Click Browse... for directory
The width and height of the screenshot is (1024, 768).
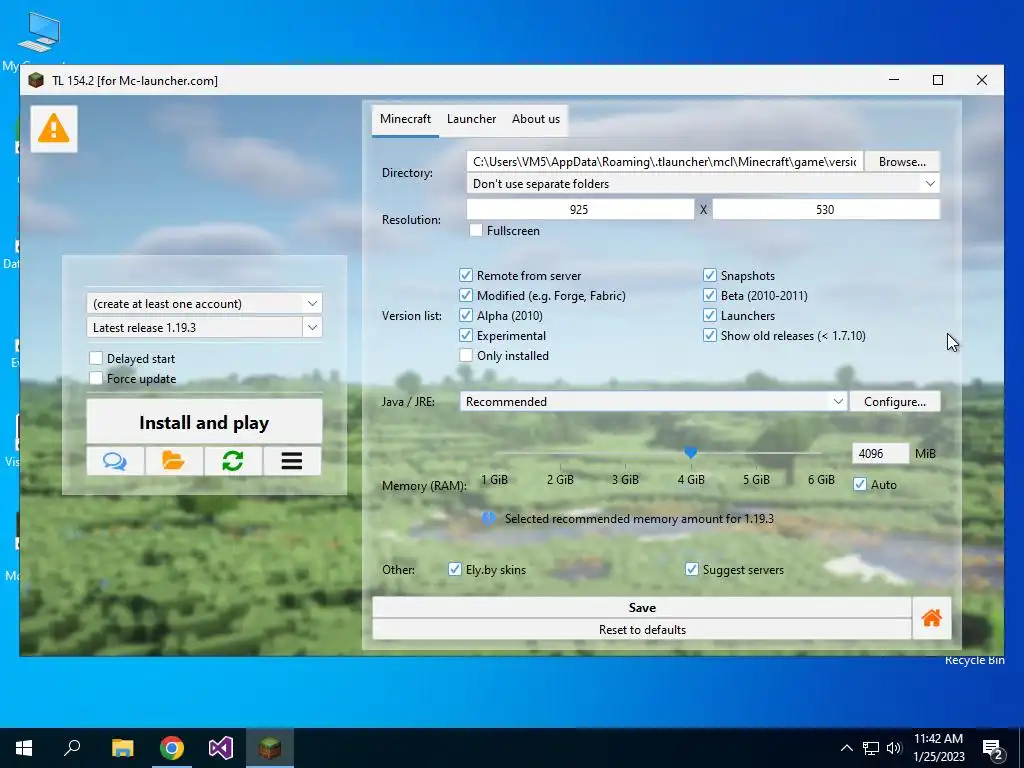903,161
